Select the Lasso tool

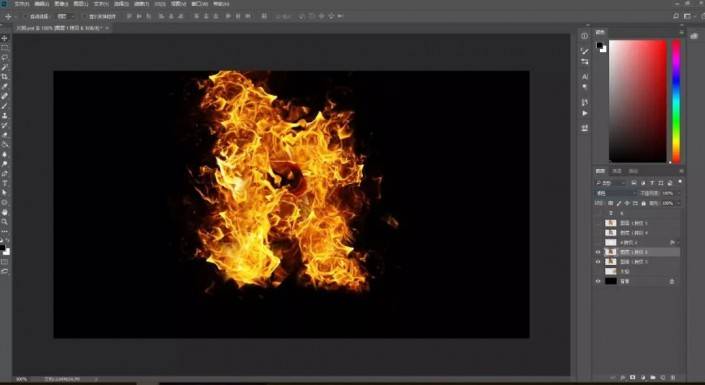coord(5,58)
